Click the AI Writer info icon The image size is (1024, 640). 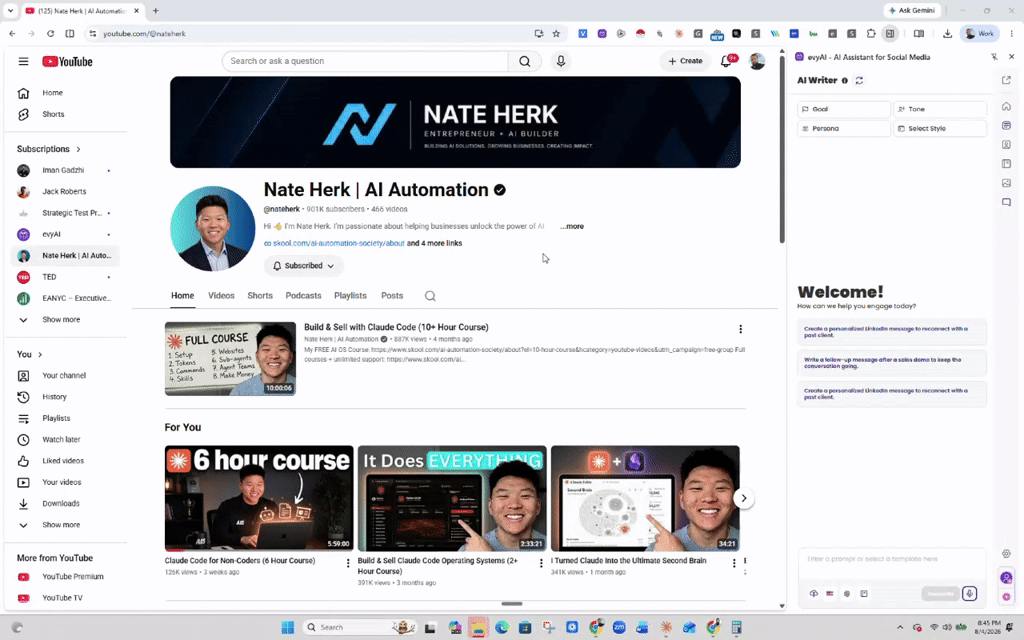point(844,80)
